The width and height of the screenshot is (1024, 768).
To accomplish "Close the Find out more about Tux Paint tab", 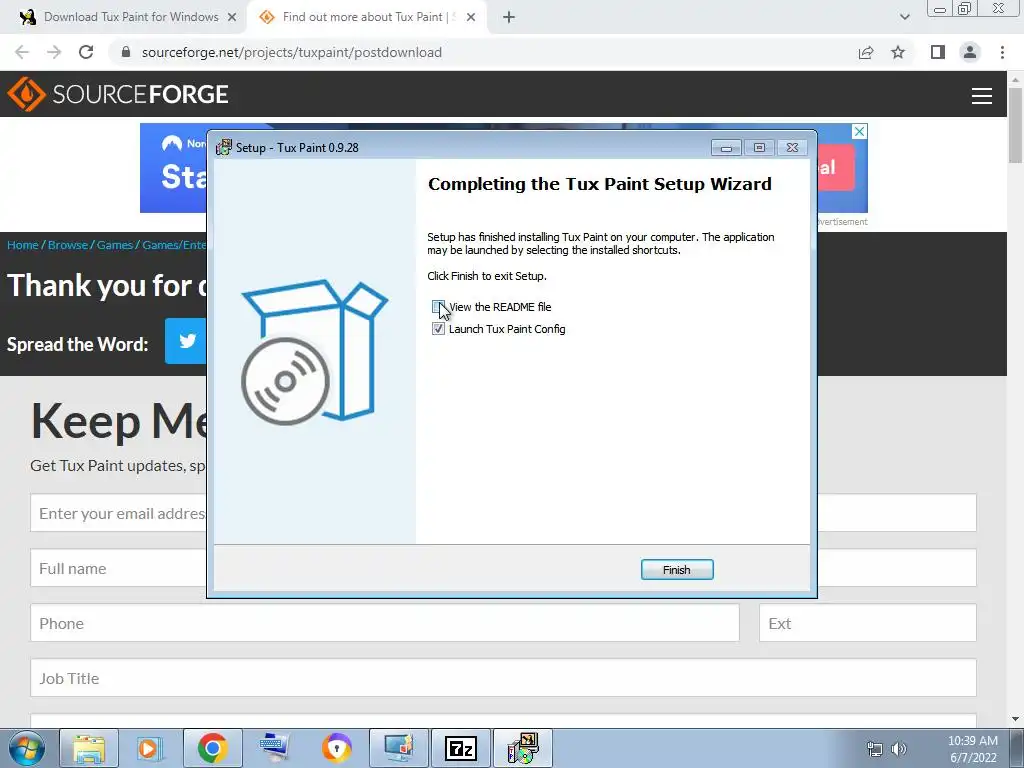I will [x=471, y=17].
